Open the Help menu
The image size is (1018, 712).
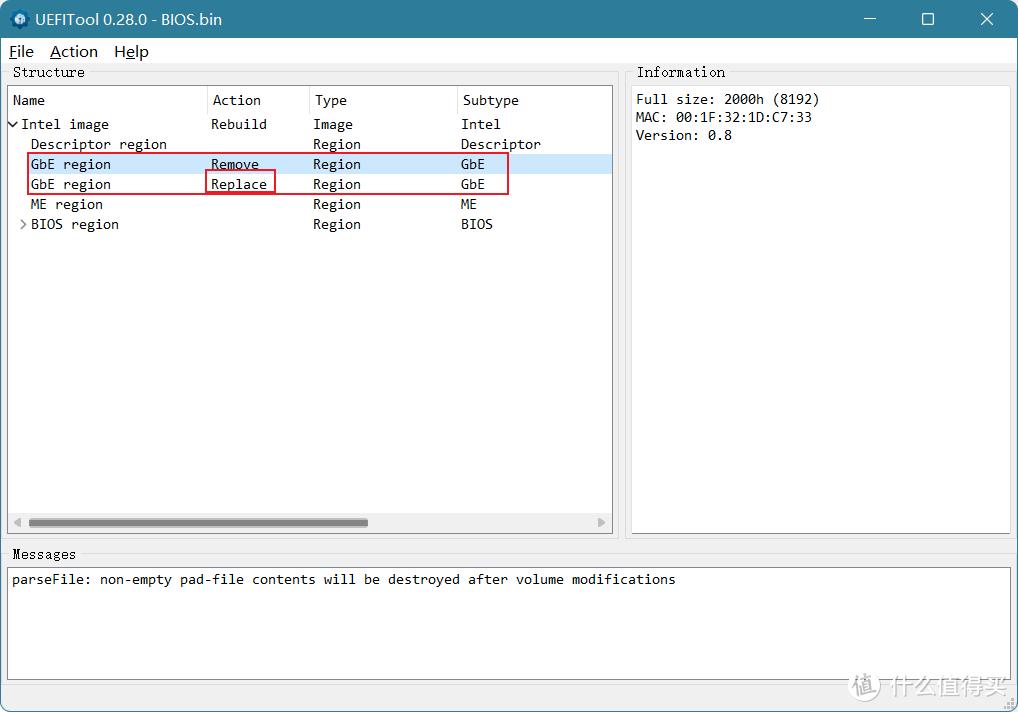(131, 52)
